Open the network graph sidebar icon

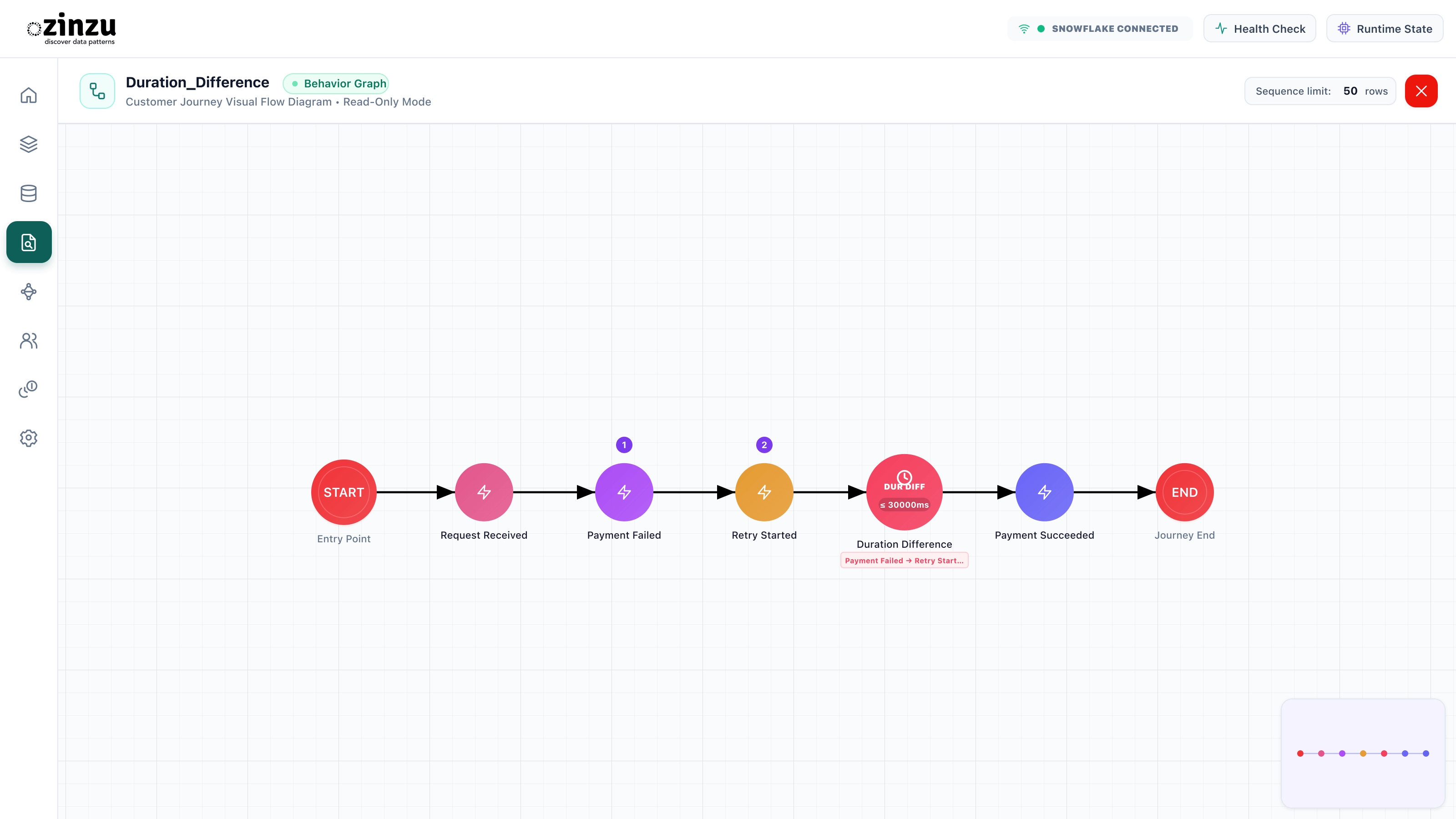point(29,292)
